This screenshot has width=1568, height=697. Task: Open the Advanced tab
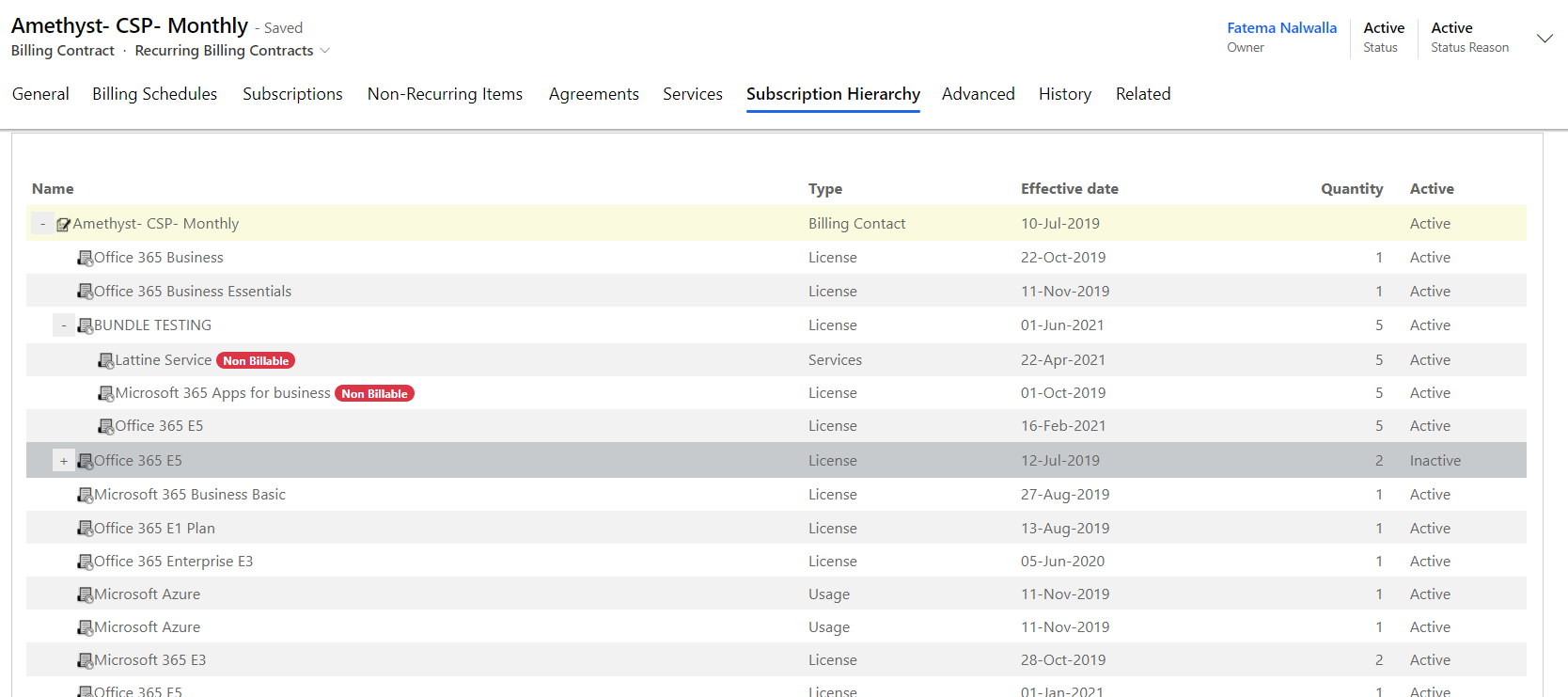(979, 94)
